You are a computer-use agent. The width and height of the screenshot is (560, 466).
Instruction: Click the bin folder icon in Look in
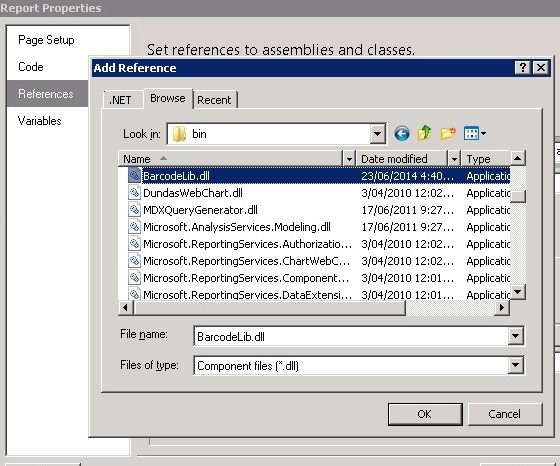179,134
